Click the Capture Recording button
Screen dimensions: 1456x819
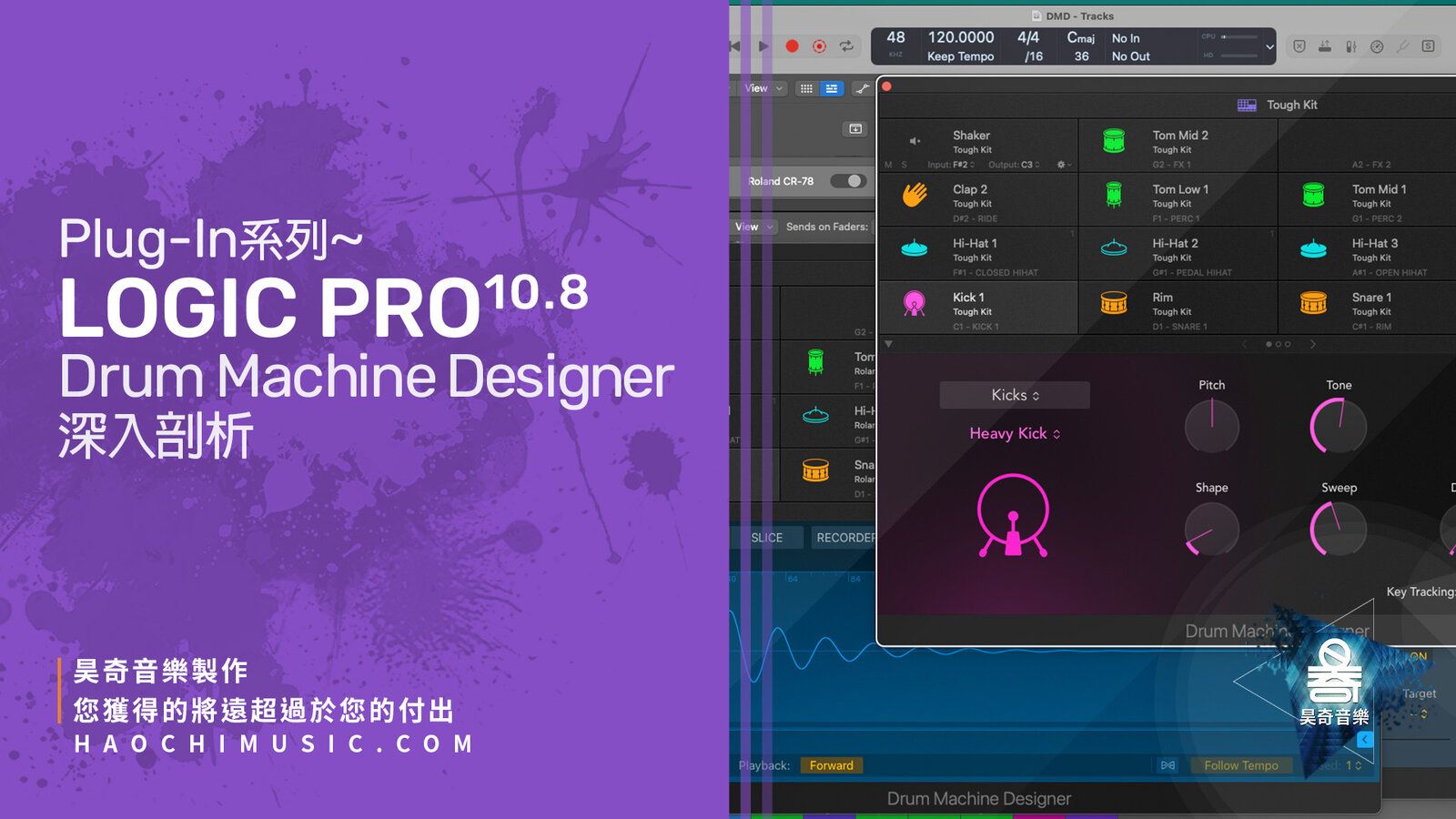tap(819, 46)
